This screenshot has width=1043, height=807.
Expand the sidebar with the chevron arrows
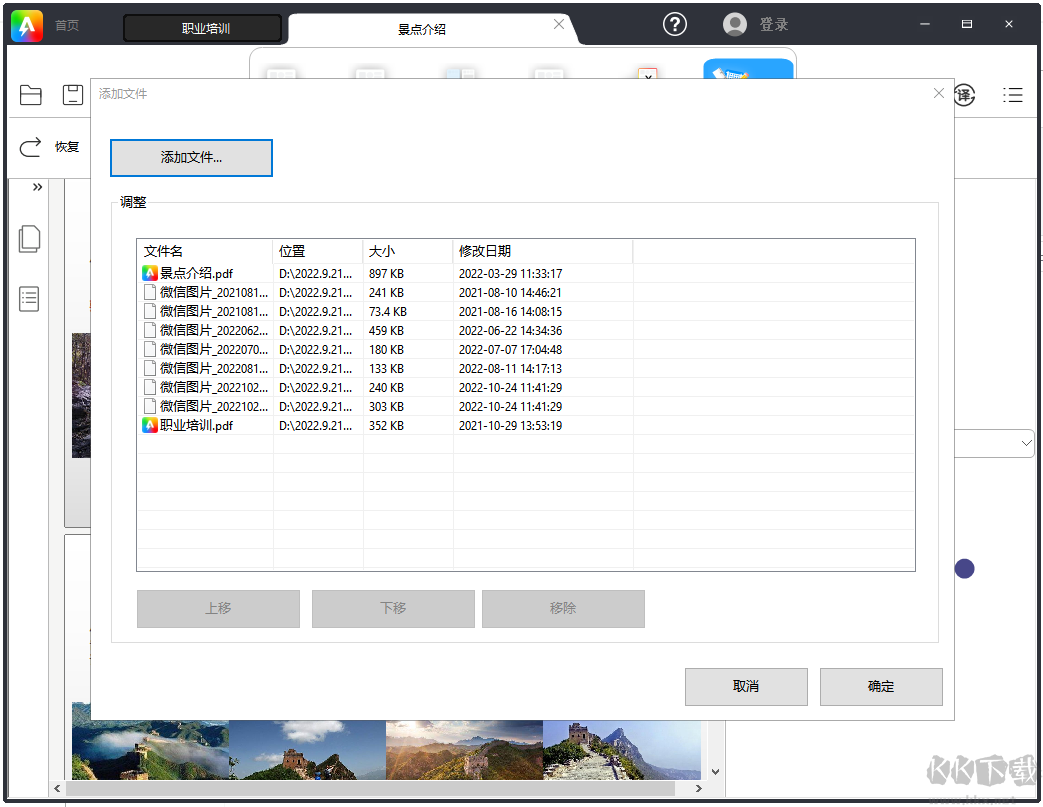coord(36,186)
